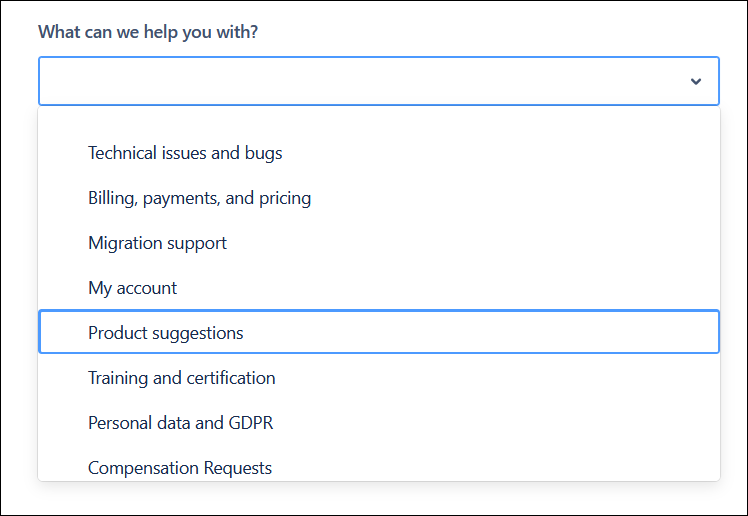Choose the GDPR privacy topic

tap(180, 423)
